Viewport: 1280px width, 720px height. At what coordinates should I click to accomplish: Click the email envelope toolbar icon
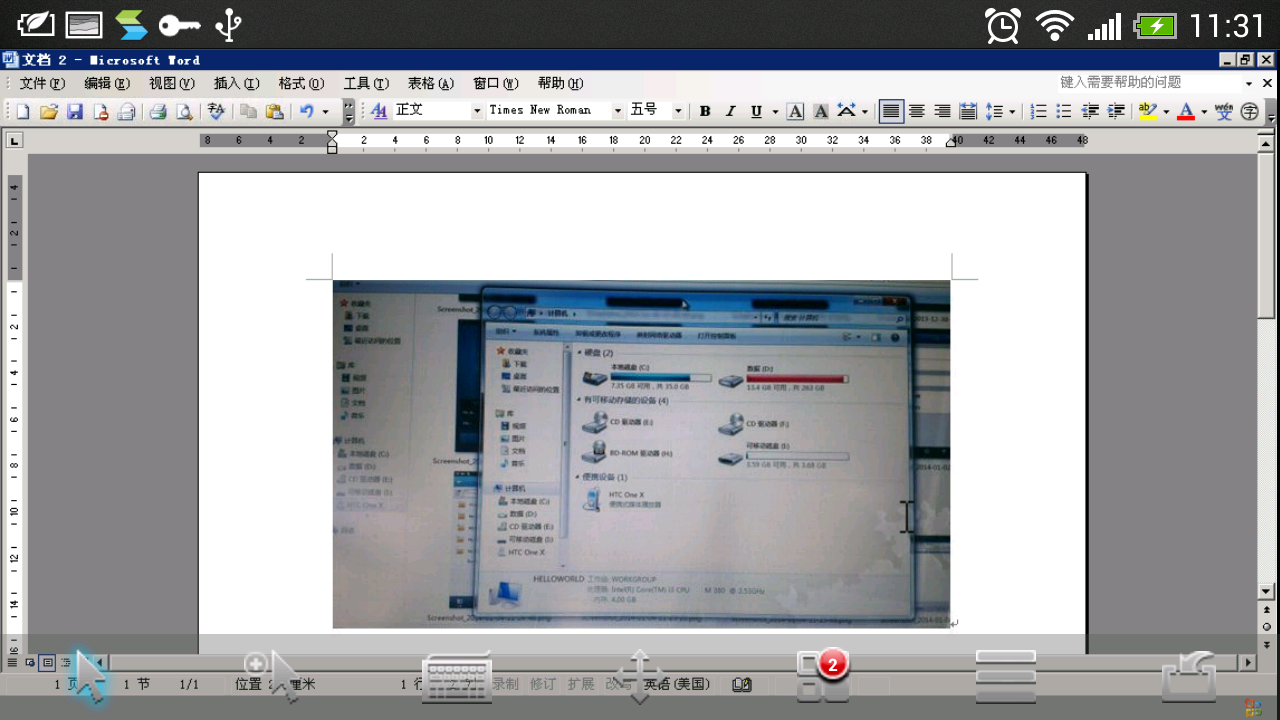tap(126, 111)
